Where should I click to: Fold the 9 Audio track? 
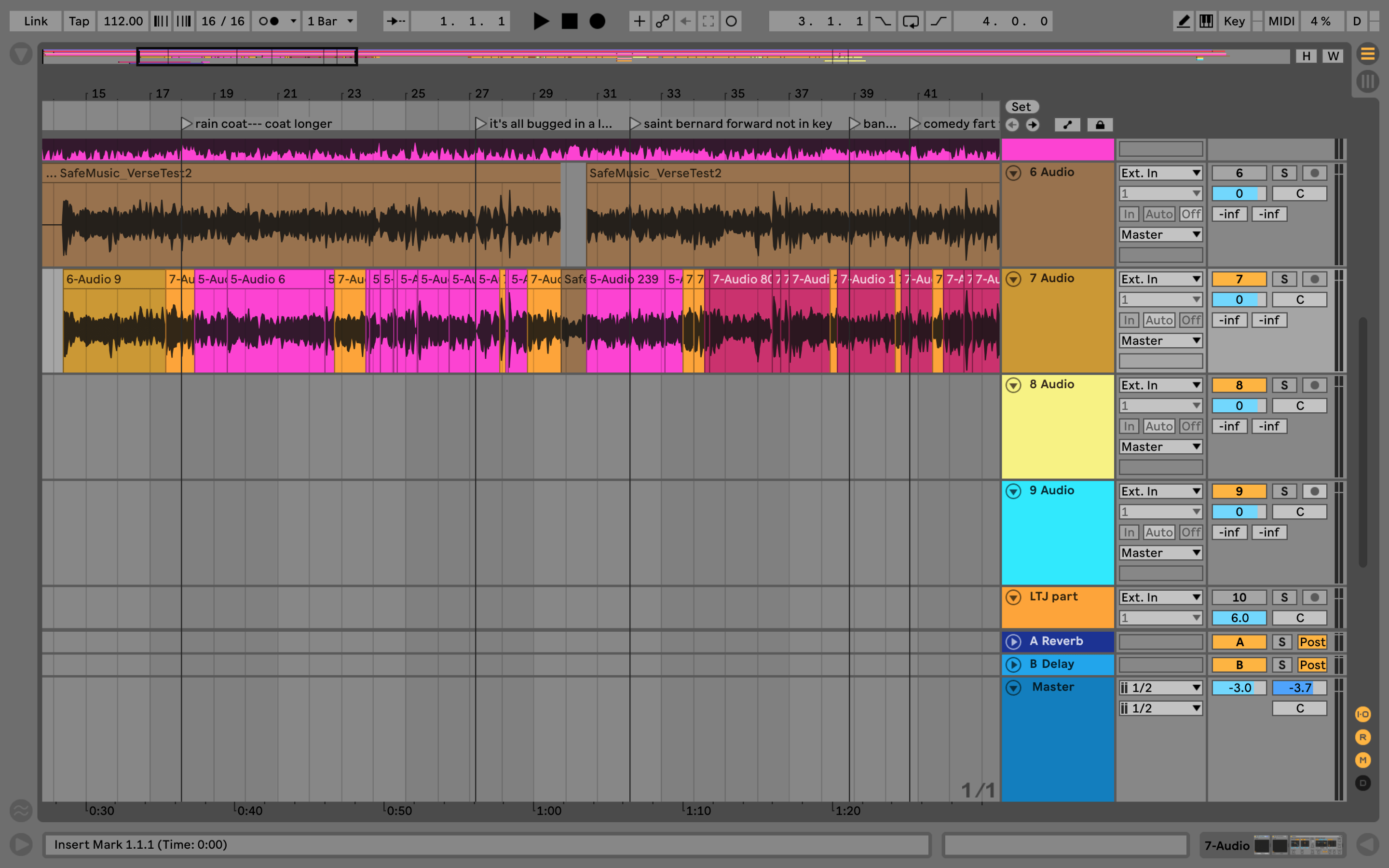tap(1014, 491)
